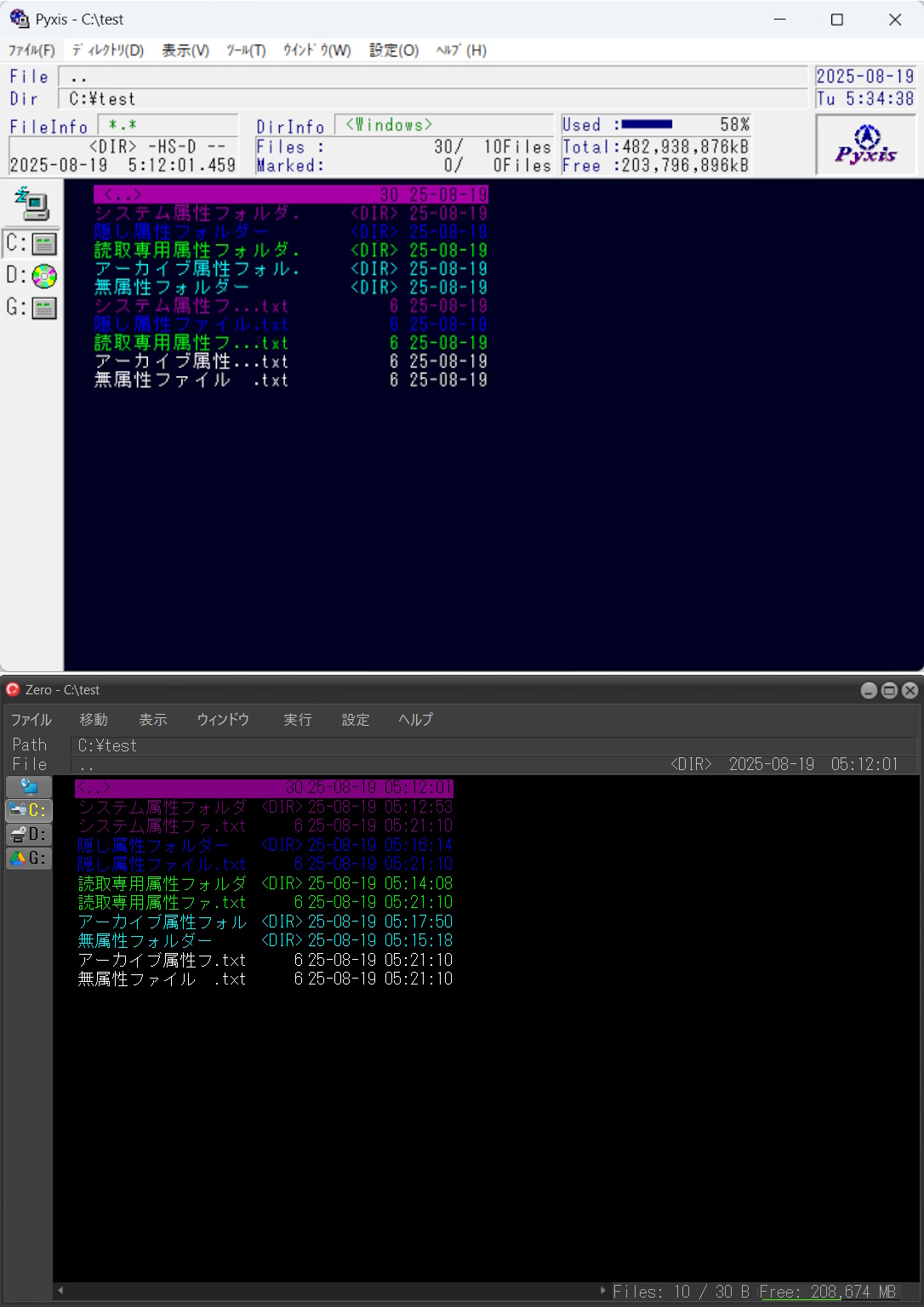Select 無属性ファイル .txt in Pyxis list

click(x=191, y=380)
